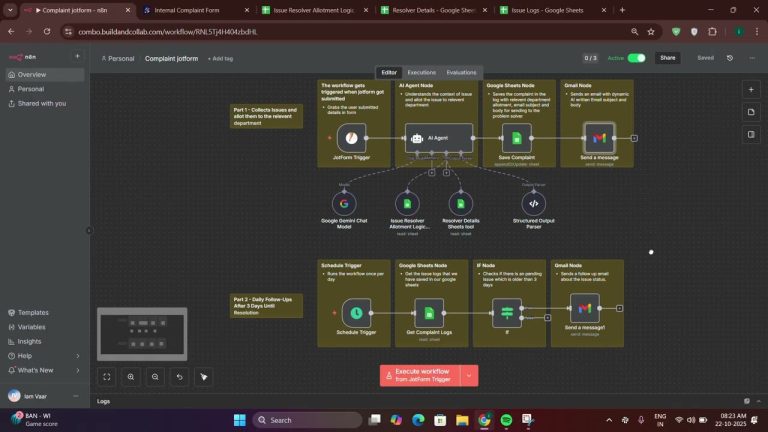Click the fit-to-view canvas button
The width and height of the screenshot is (768, 432).
pos(107,377)
